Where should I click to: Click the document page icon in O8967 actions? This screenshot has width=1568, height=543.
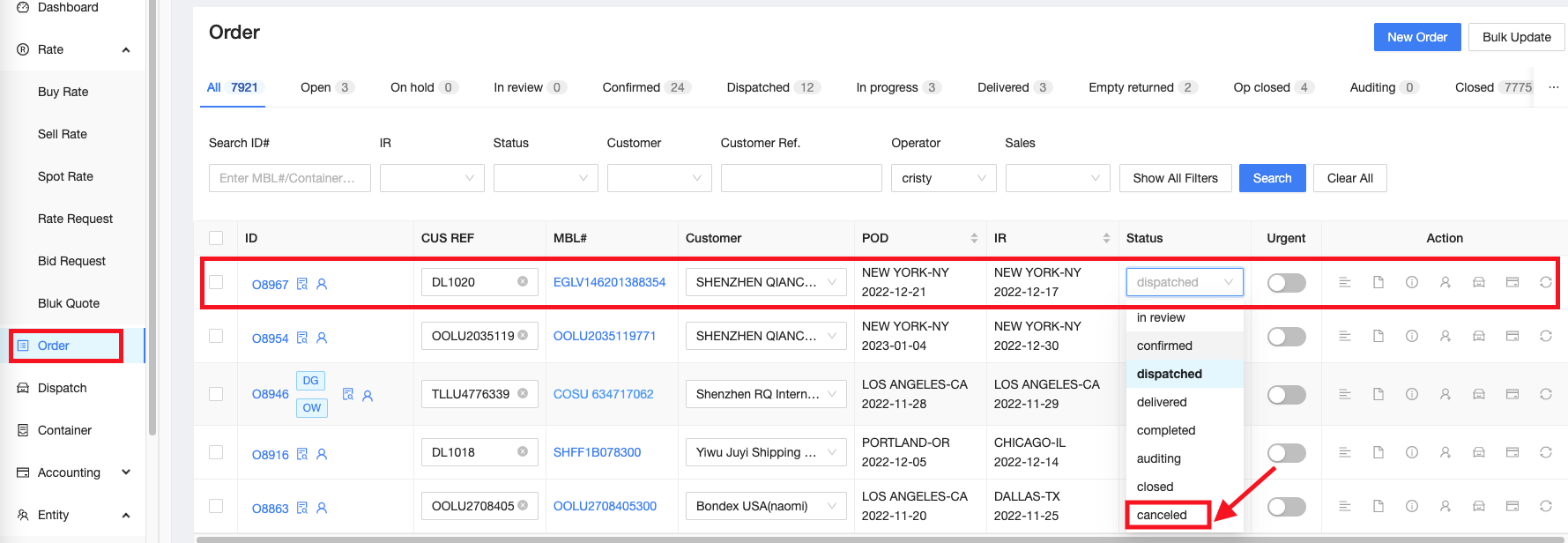[1378, 283]
